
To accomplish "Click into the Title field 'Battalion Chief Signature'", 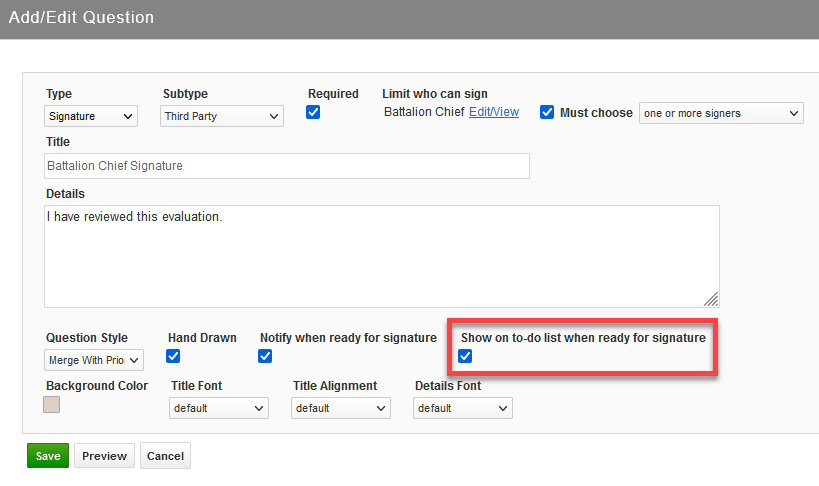I will click(287, 166).
